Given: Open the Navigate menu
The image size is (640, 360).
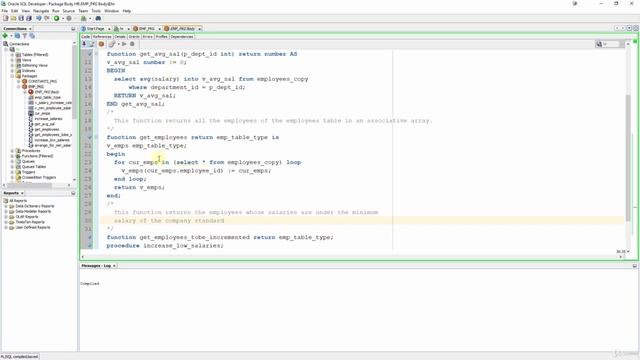Looking at the screenshot, I should tap(41, 11).
